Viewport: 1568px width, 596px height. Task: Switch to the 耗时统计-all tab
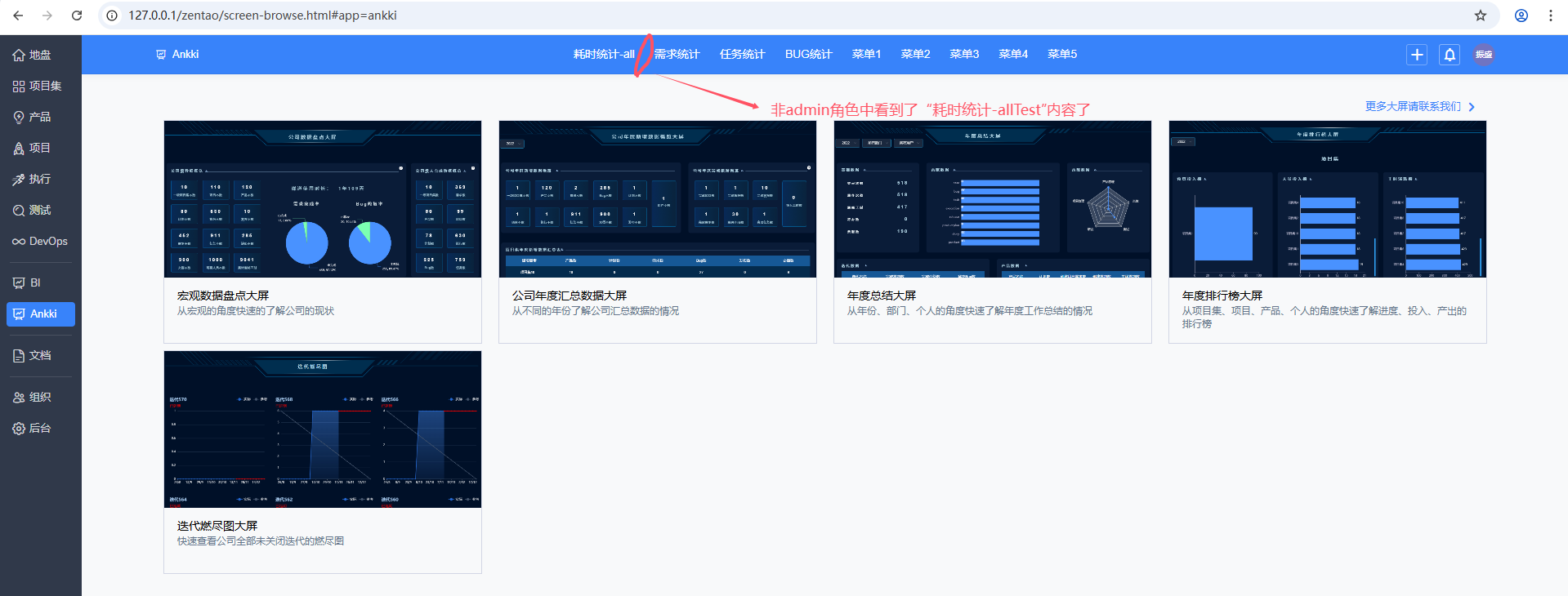pos(604,54)
